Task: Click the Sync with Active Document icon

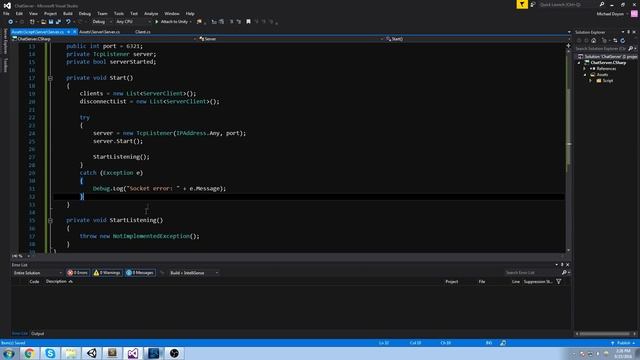Action: (x=615, y=40)
